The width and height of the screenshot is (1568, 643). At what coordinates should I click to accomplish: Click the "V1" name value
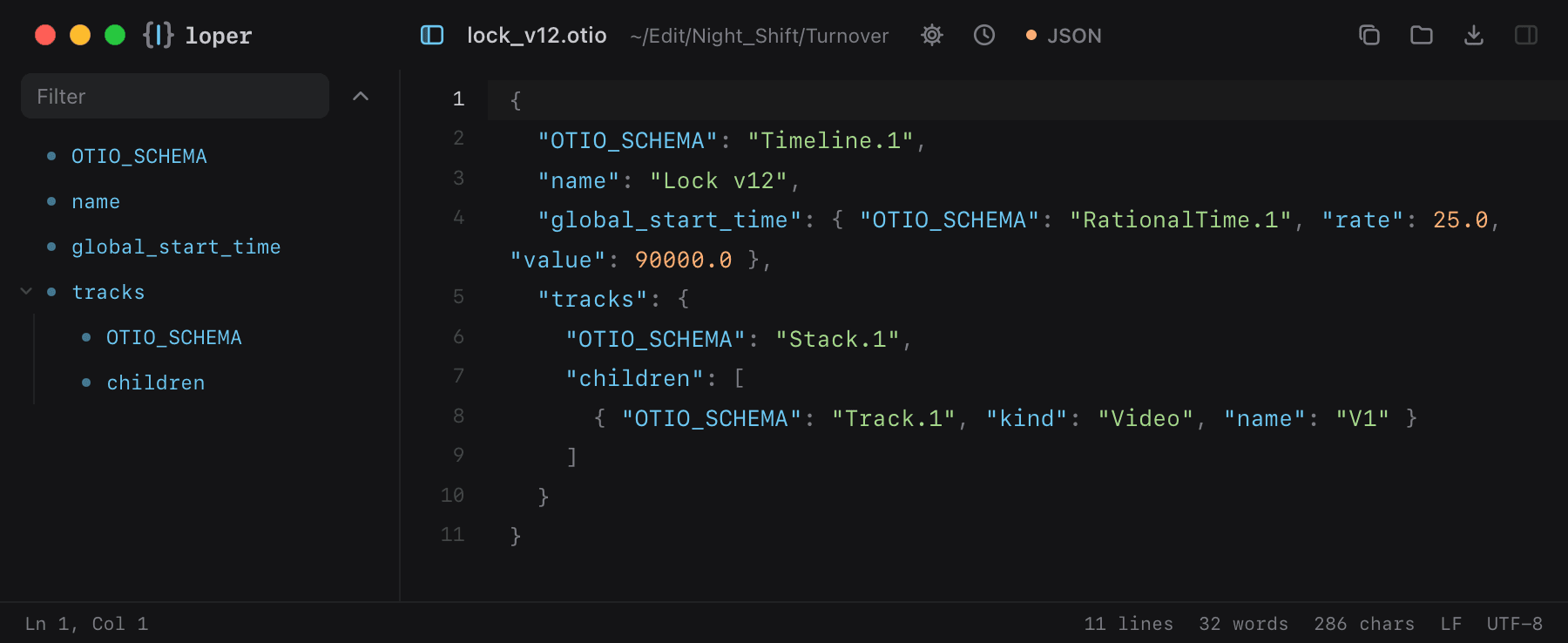click(1362, 418)
